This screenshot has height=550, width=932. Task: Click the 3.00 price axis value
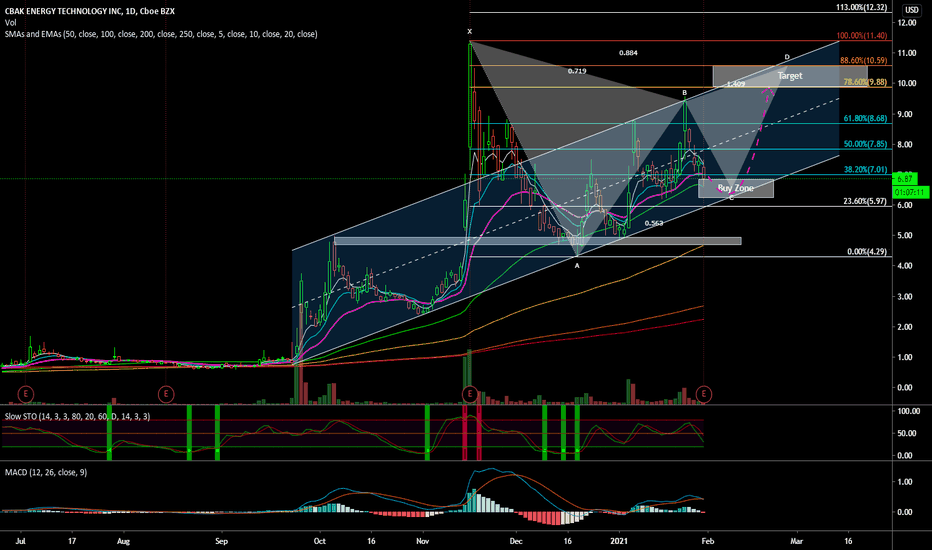pos(905,297)
